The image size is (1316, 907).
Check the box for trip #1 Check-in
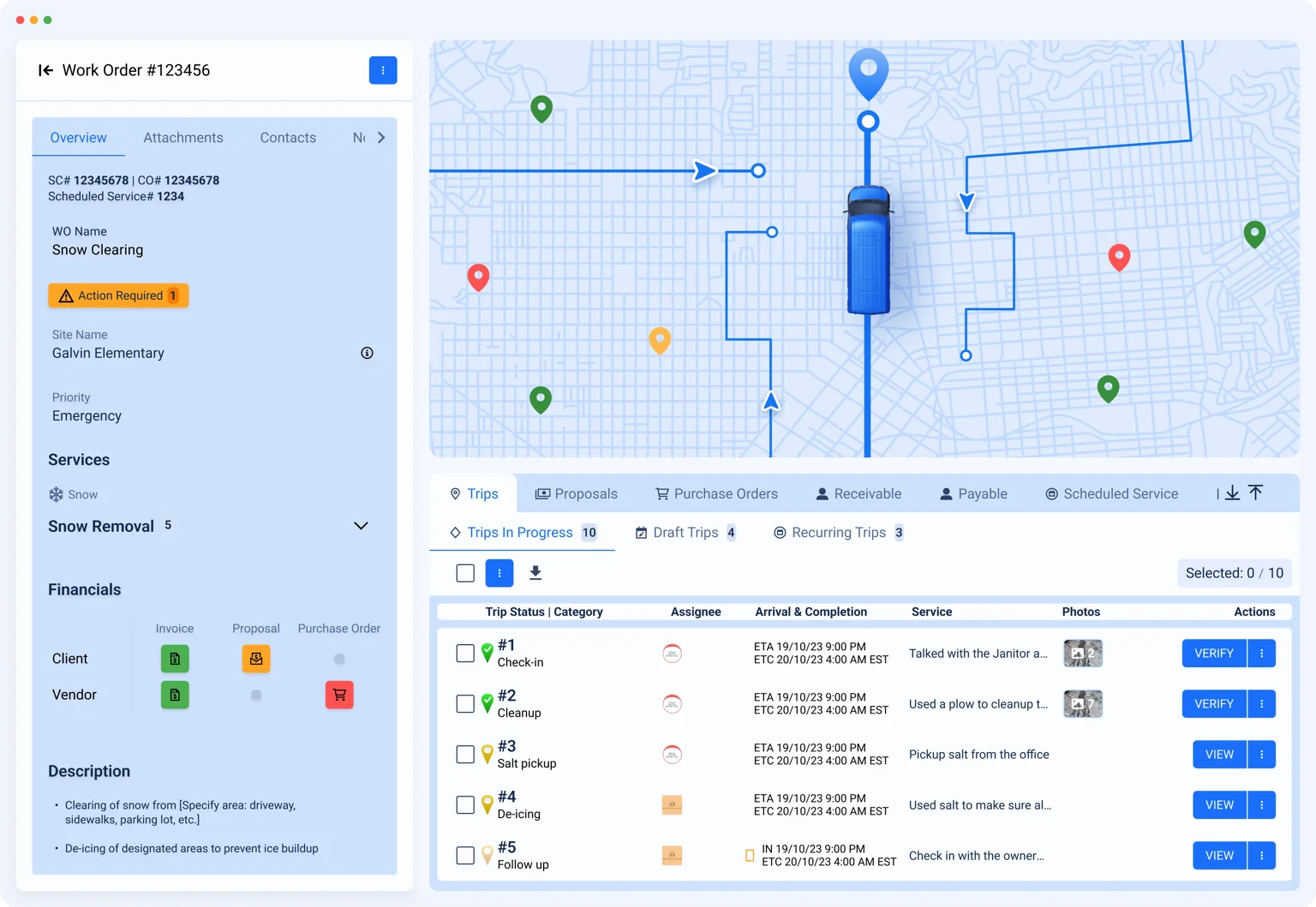click(x=465, y=653)
